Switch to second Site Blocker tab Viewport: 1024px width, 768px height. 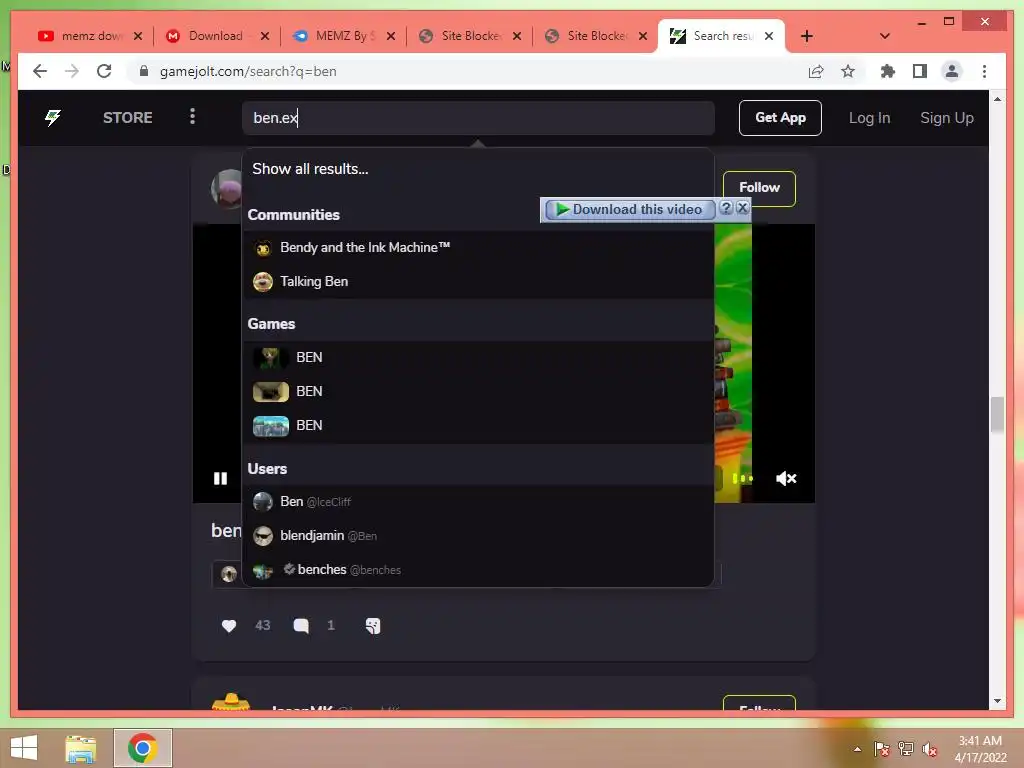click(596, 36)
